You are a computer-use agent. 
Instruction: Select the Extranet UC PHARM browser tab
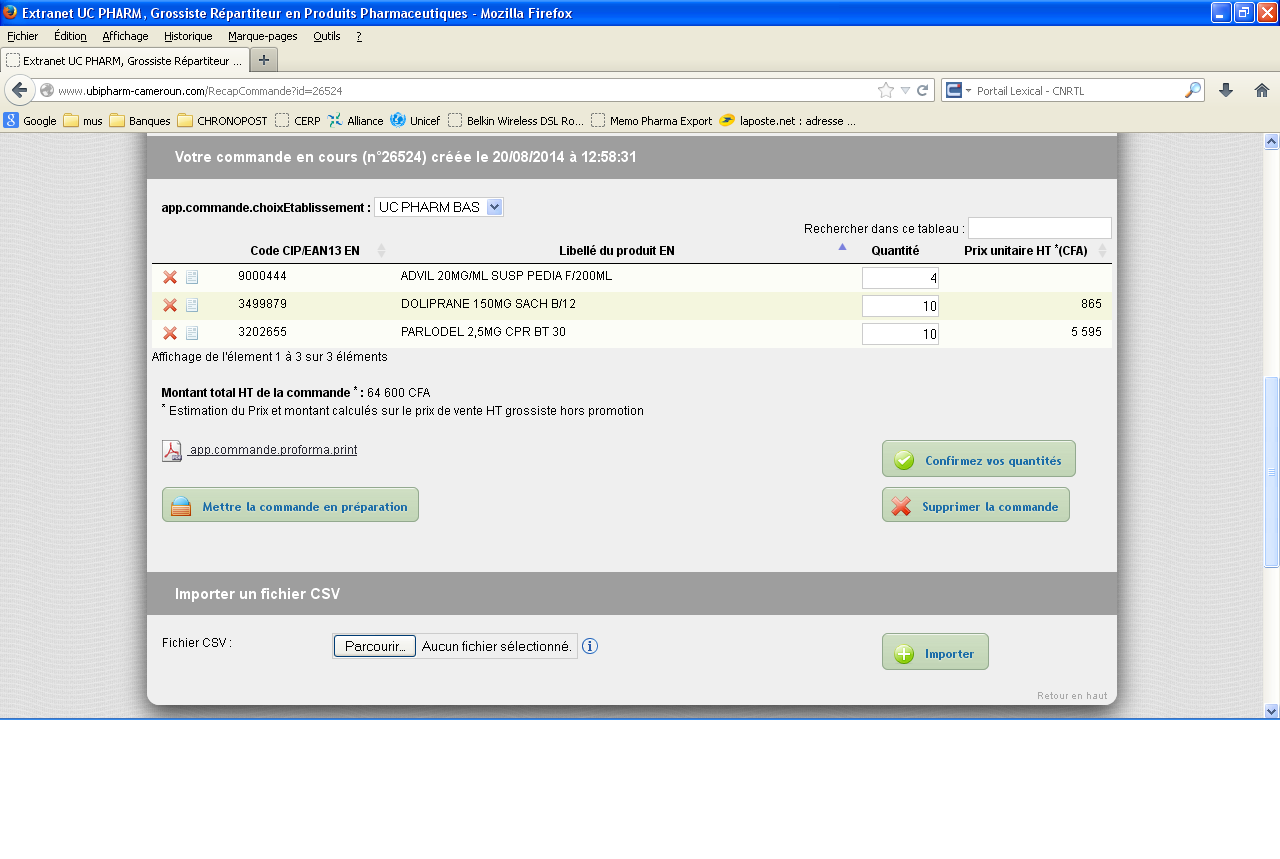tap(125, 60)
